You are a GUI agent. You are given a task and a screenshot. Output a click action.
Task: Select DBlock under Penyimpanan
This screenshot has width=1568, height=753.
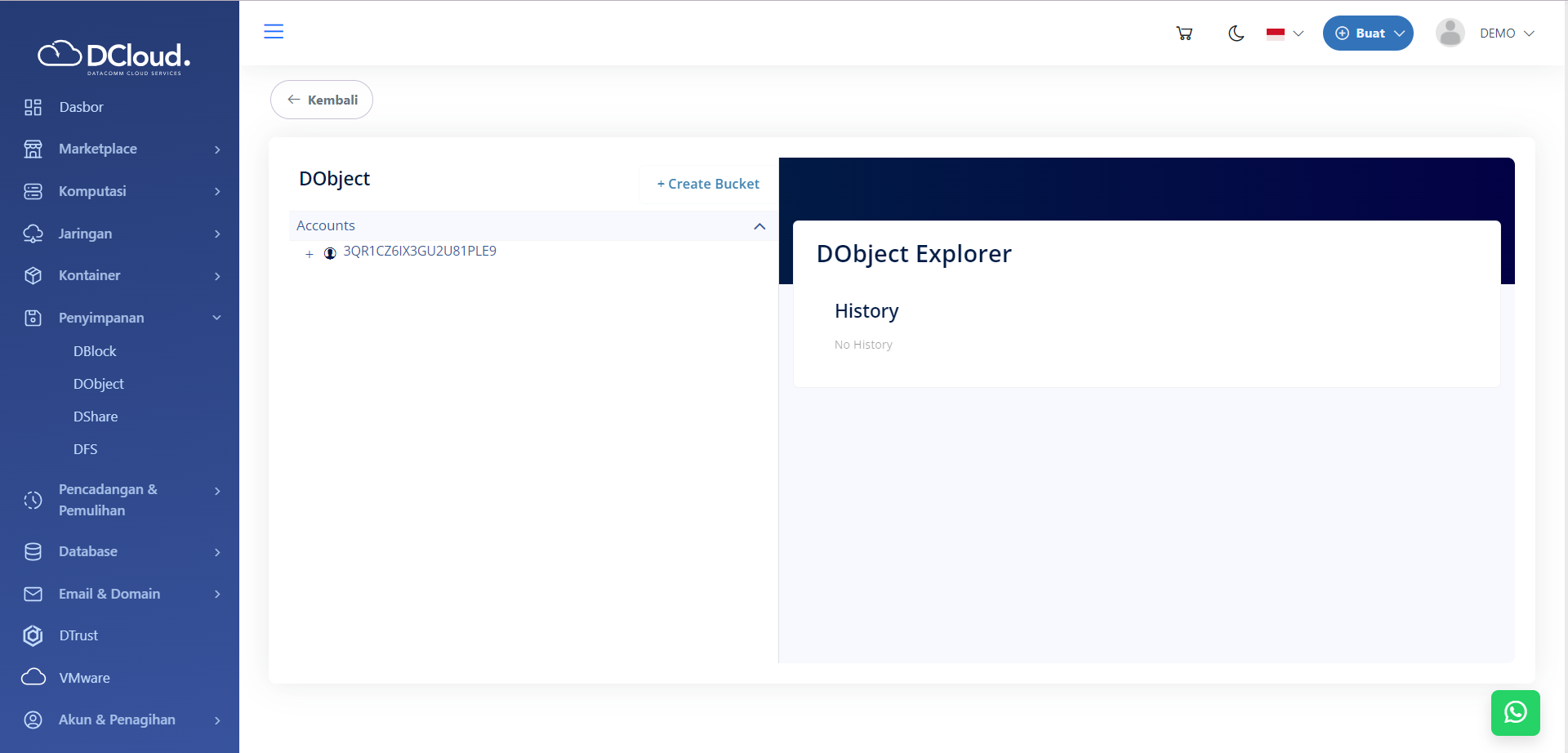(95, 351)
